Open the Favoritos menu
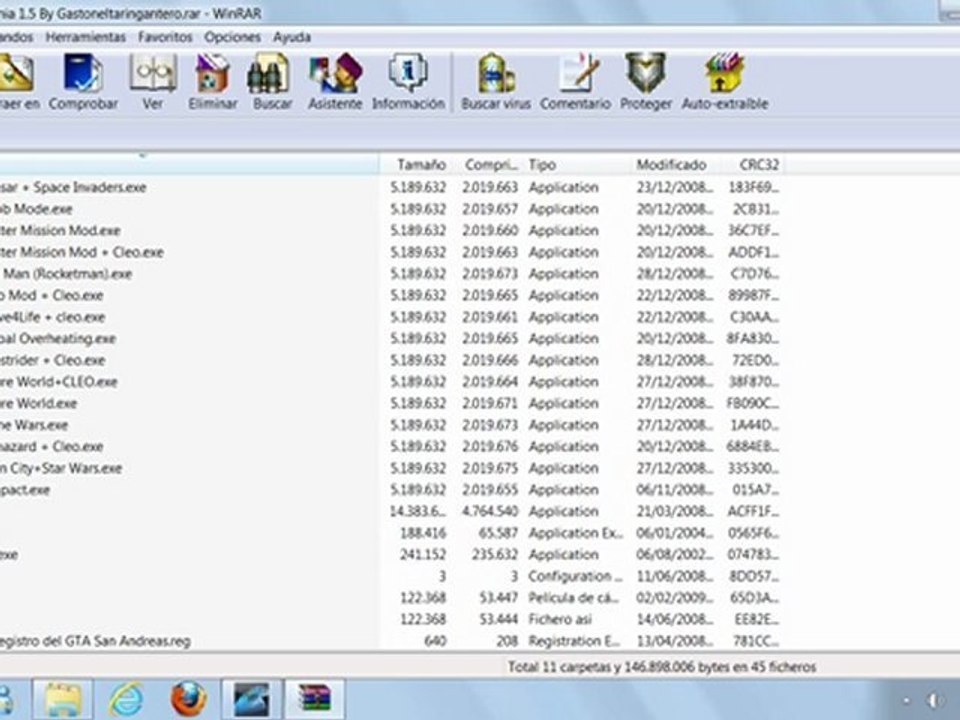960x720 pixels. click(x=165, y=37)
